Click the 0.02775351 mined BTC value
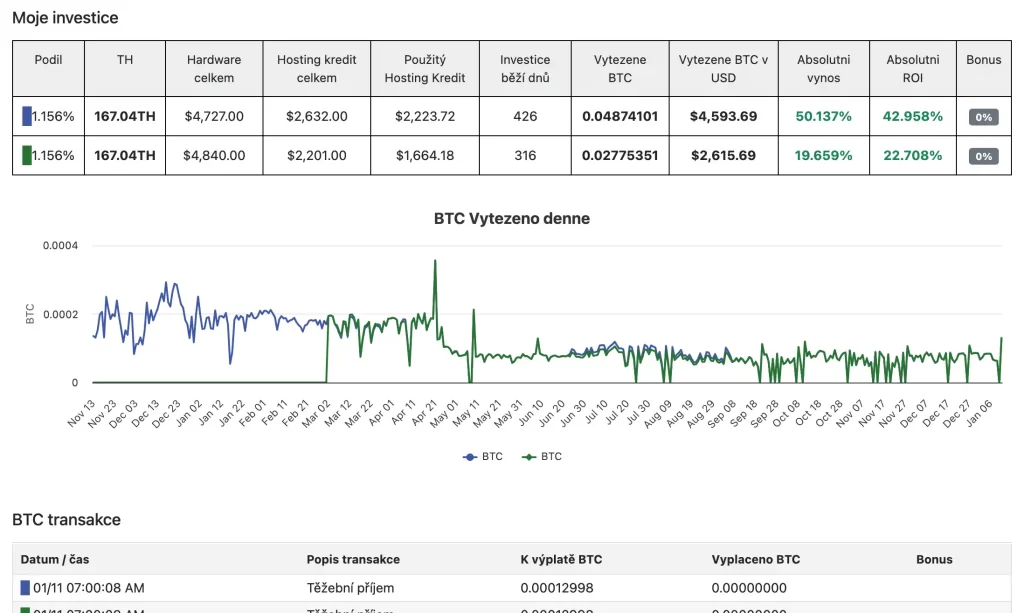The height and width of the screenshot is (613, 1024). [620, 155]
